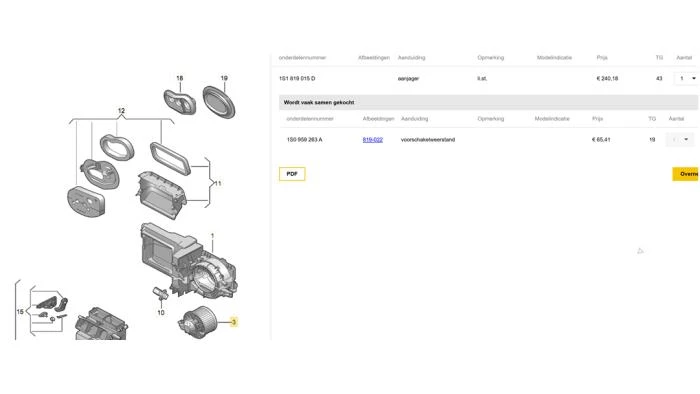
Task: Click the 'Wordt vaak samen gekocht' section bar
Action: pyautogui.click(x=488, y=102)
